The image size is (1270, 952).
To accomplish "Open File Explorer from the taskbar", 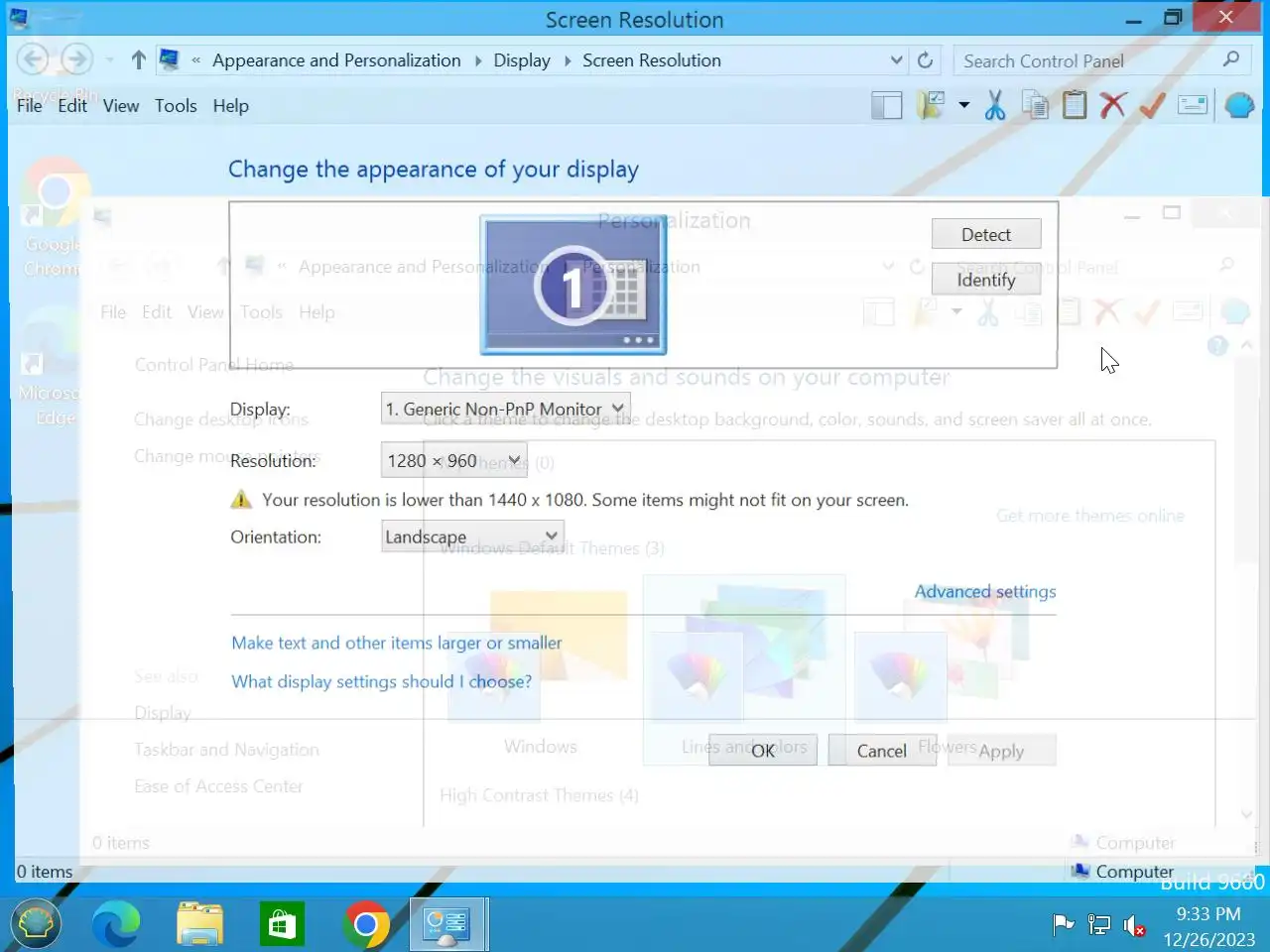I will [x=200, y=925].
